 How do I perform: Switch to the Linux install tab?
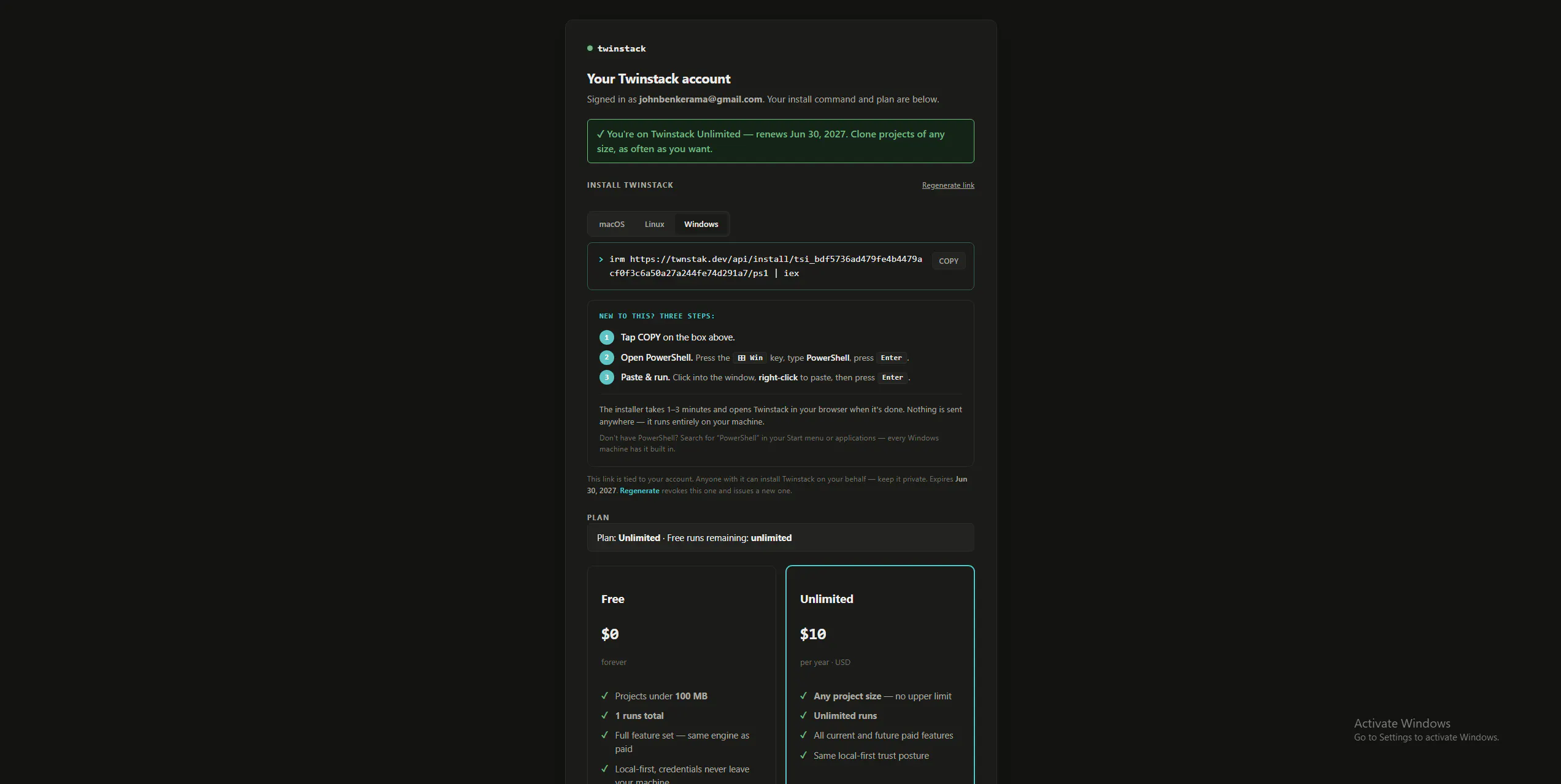(x=654, y=225)
